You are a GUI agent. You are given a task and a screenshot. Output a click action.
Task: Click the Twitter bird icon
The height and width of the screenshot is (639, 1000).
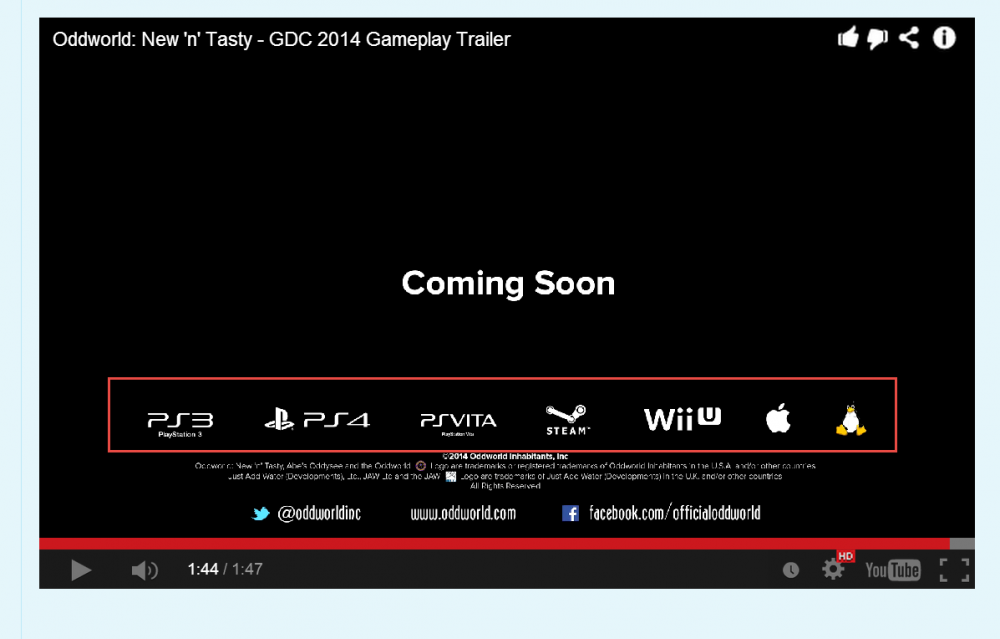coord(261,513)
